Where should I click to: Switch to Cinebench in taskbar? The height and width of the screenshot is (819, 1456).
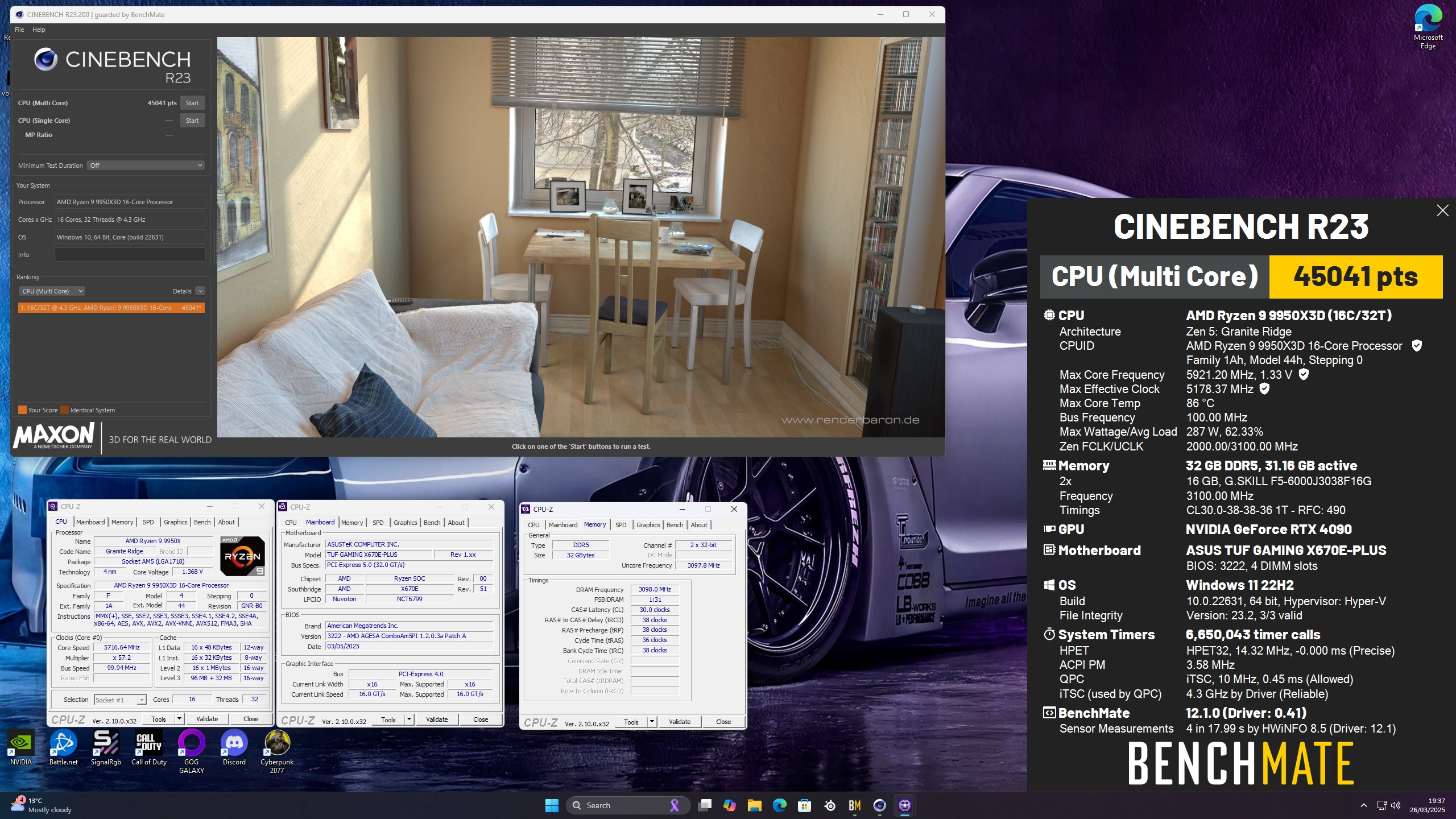(x=880, y=805)
